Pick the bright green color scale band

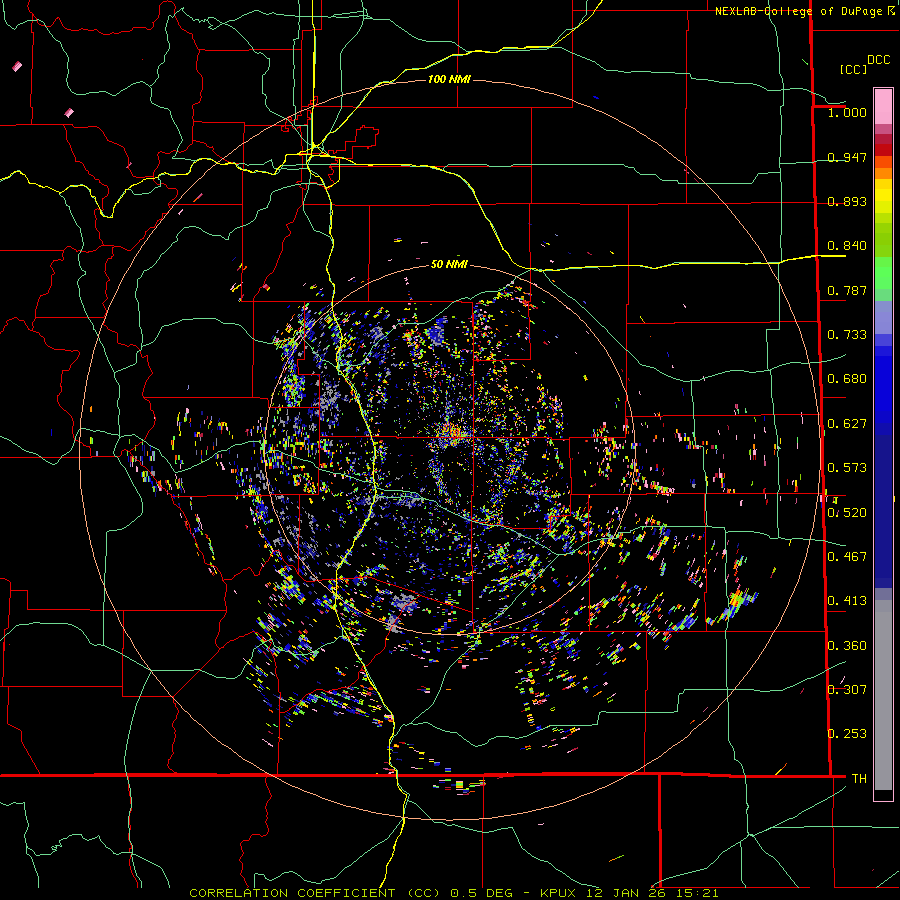pos(883,273)
